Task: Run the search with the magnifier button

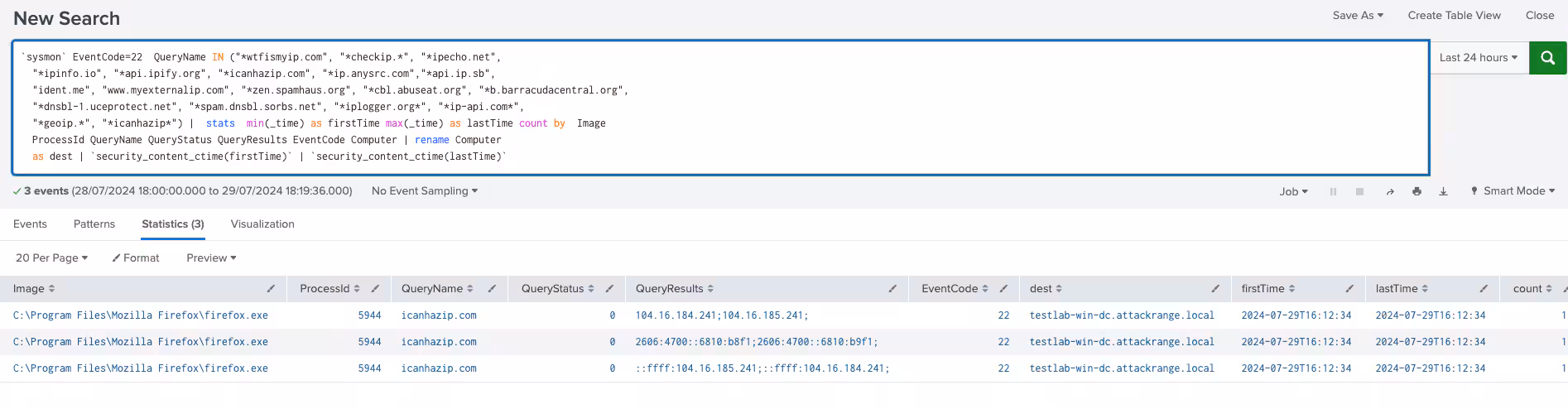Action: (1547, 58)
